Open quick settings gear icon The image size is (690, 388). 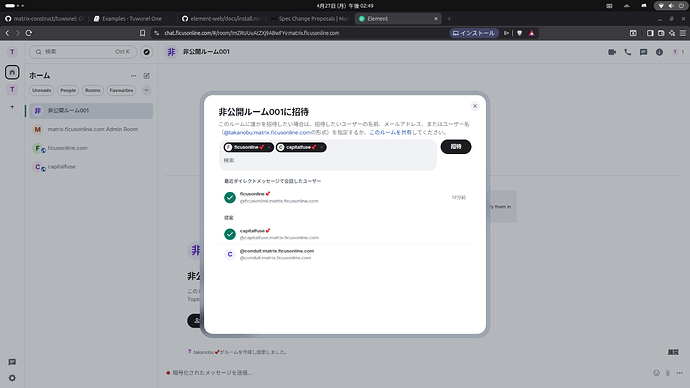(12, 378)
